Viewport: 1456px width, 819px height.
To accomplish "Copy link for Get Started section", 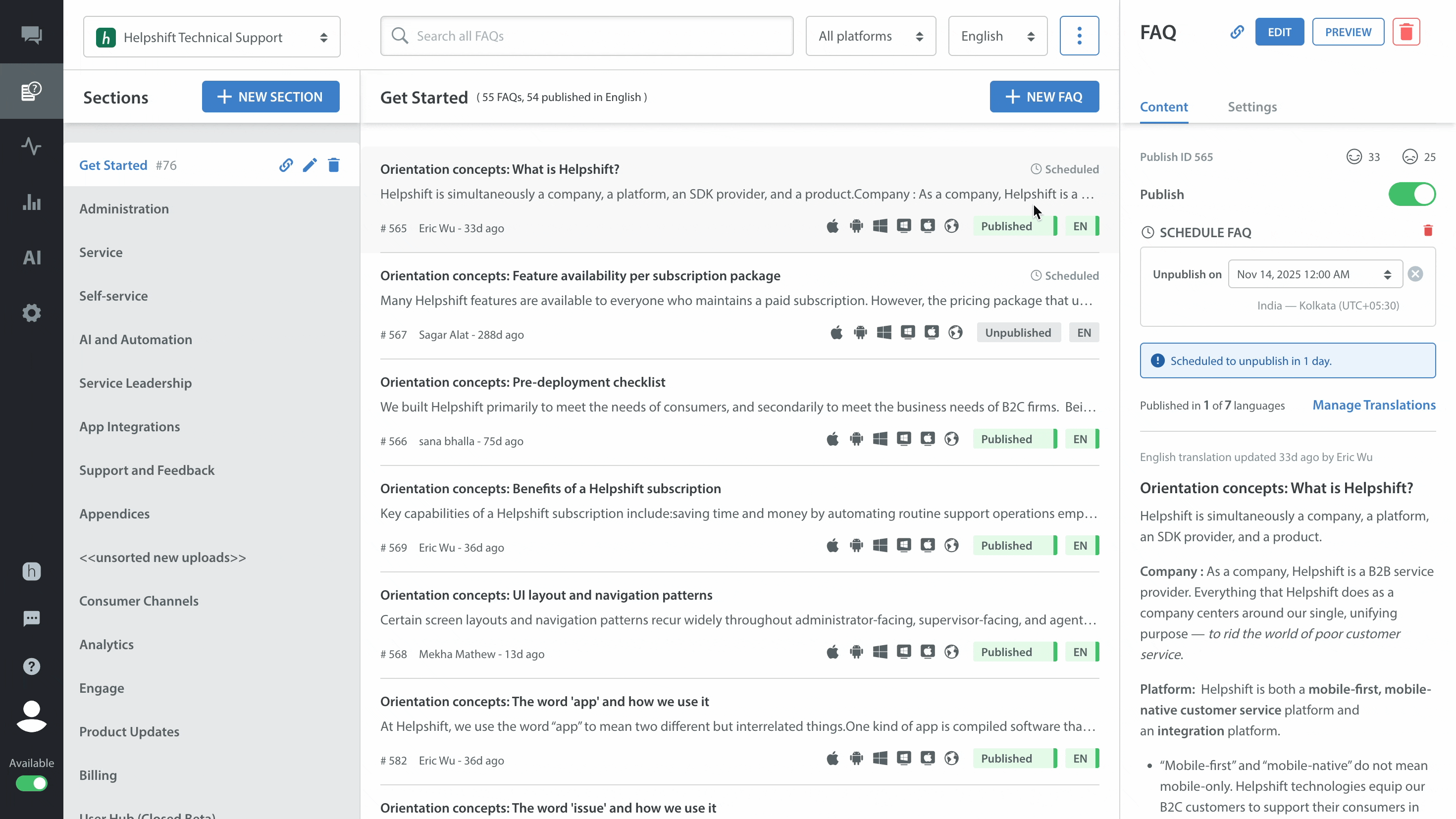I will click(x=286, y=165).
